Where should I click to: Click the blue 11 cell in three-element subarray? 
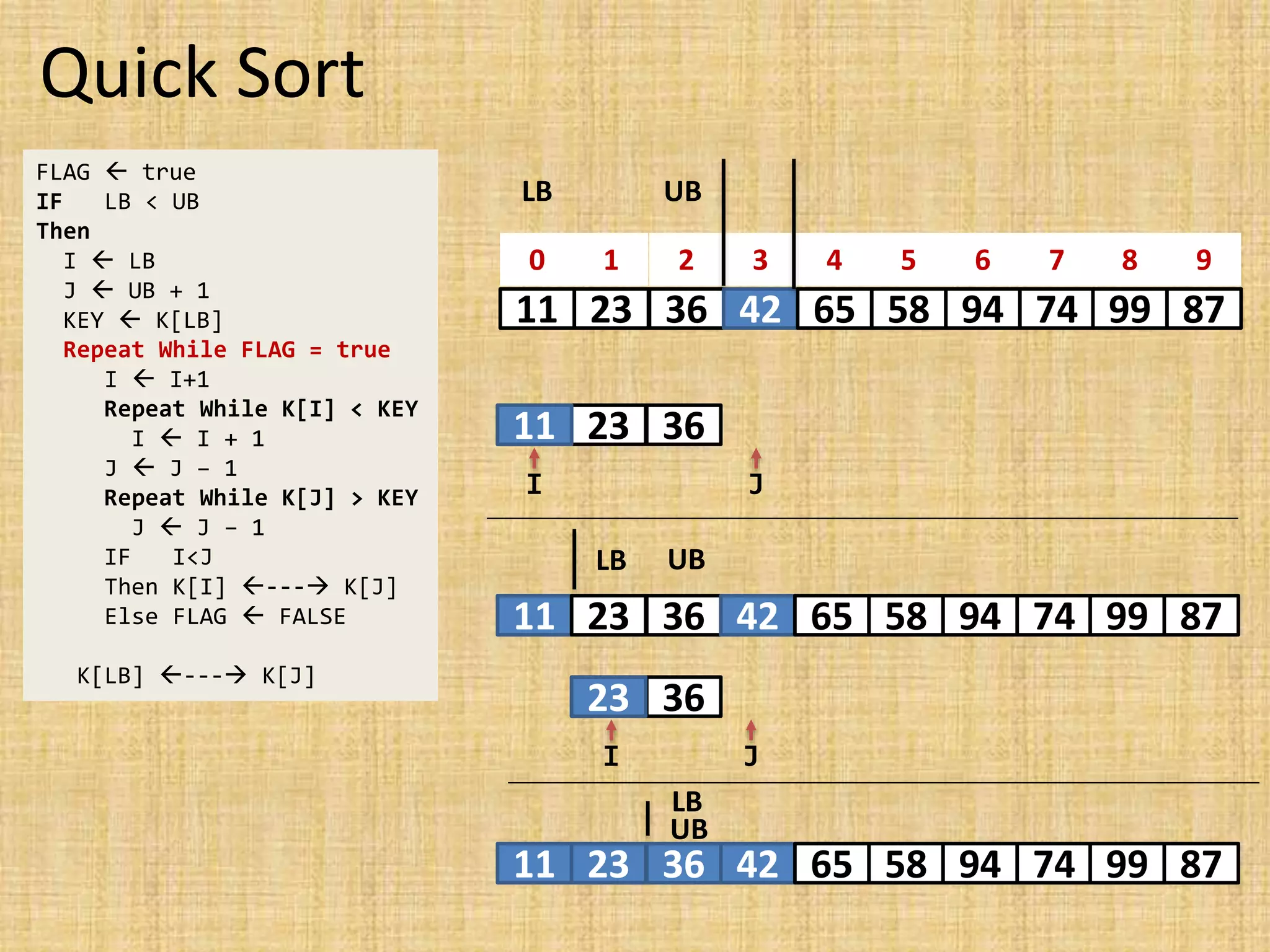click(x=534, y=425)
